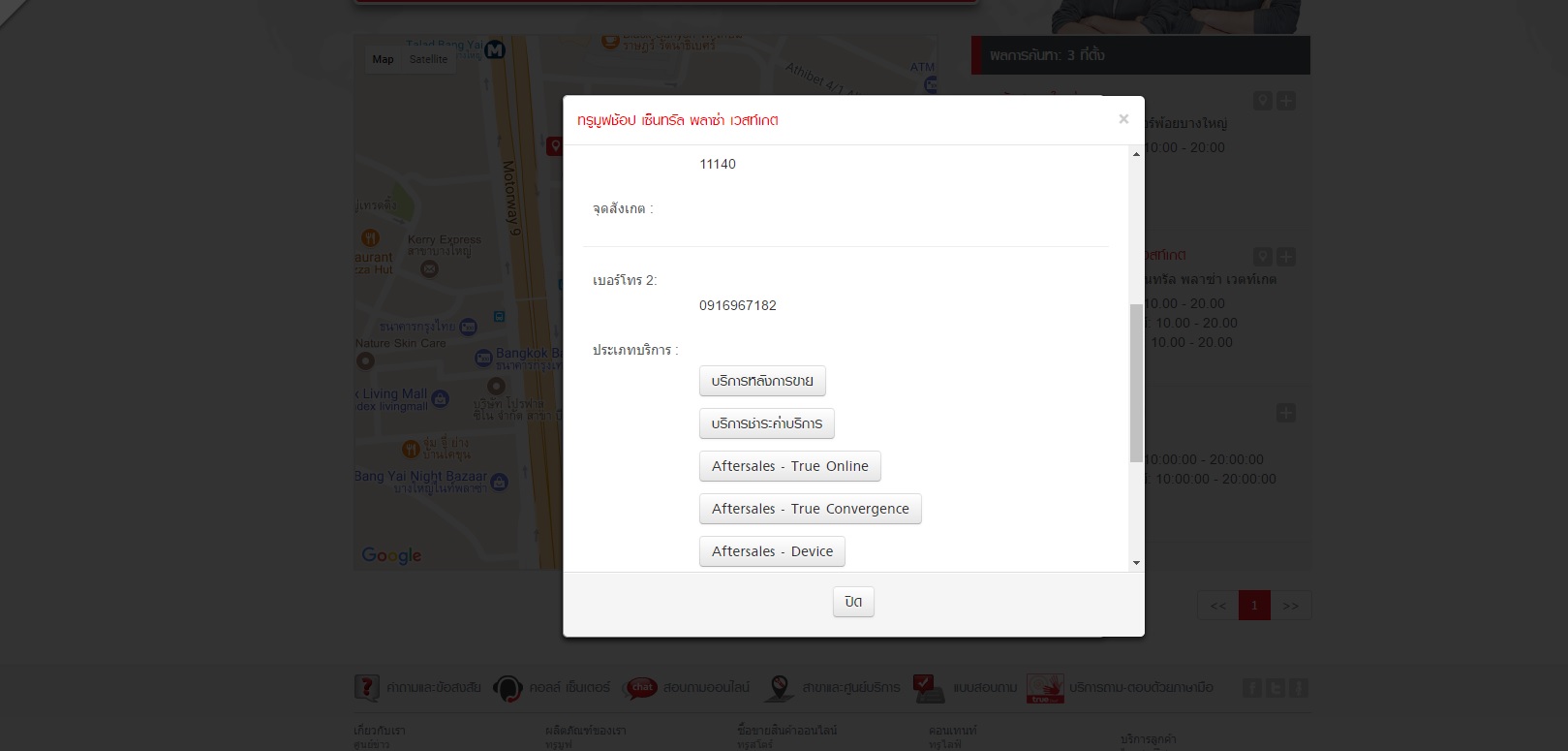
Task: Click the ปิด button in dialog footer
Action: point(853,602)
